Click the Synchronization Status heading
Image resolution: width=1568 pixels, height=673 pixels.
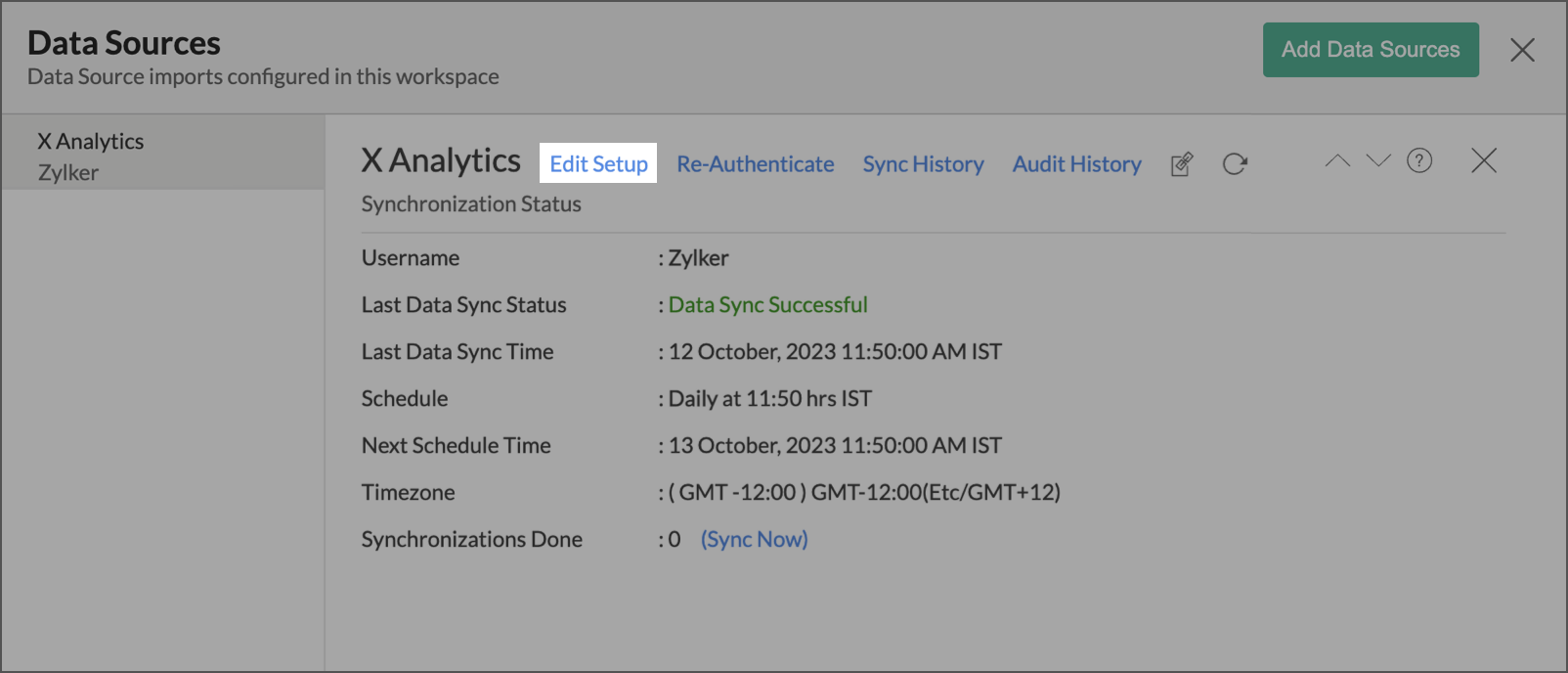471,204
